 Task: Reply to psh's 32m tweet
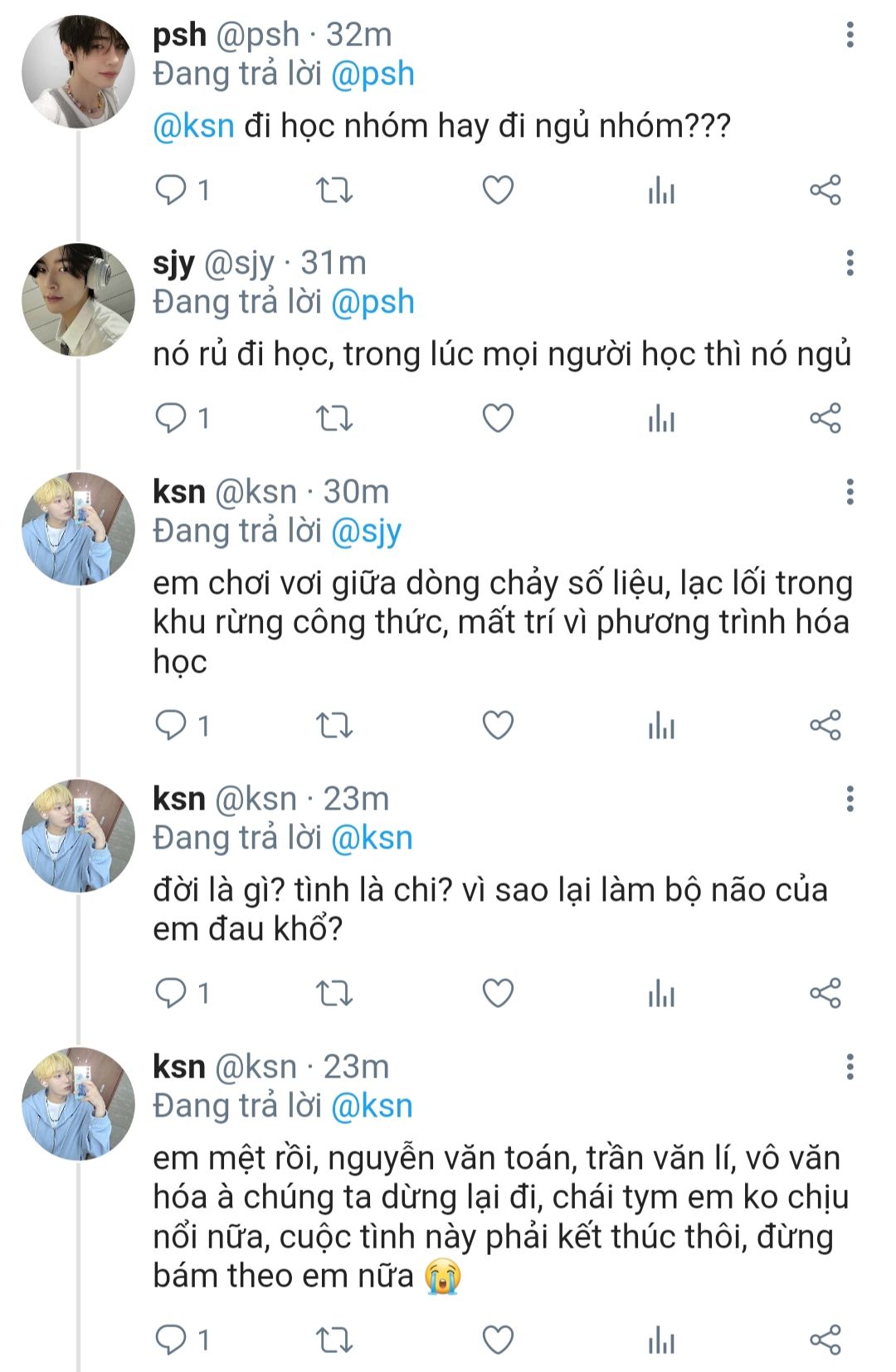(x=171, y=191)
